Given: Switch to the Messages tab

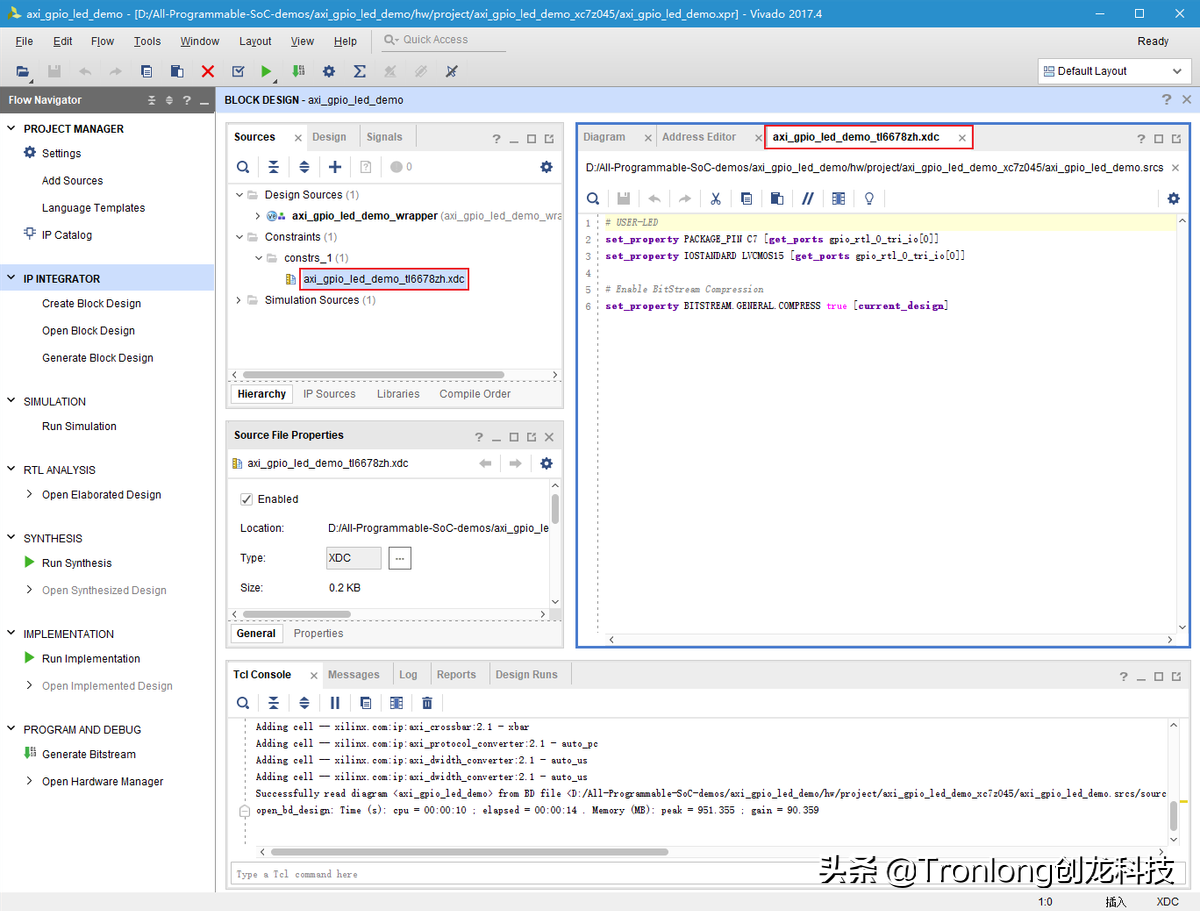Looking at the screenshot, I should click(x=354, y=674).
